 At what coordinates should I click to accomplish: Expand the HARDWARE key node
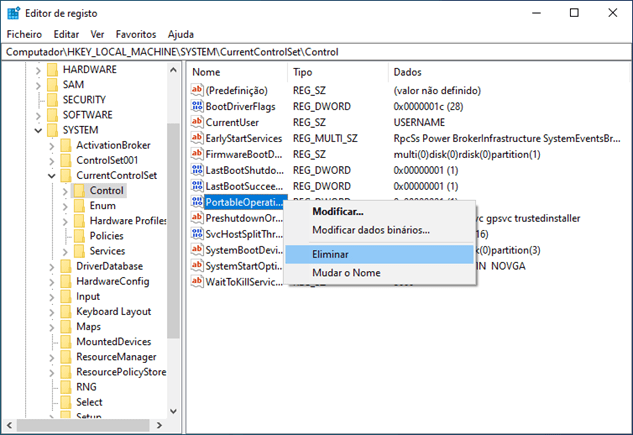pos(39,70)
